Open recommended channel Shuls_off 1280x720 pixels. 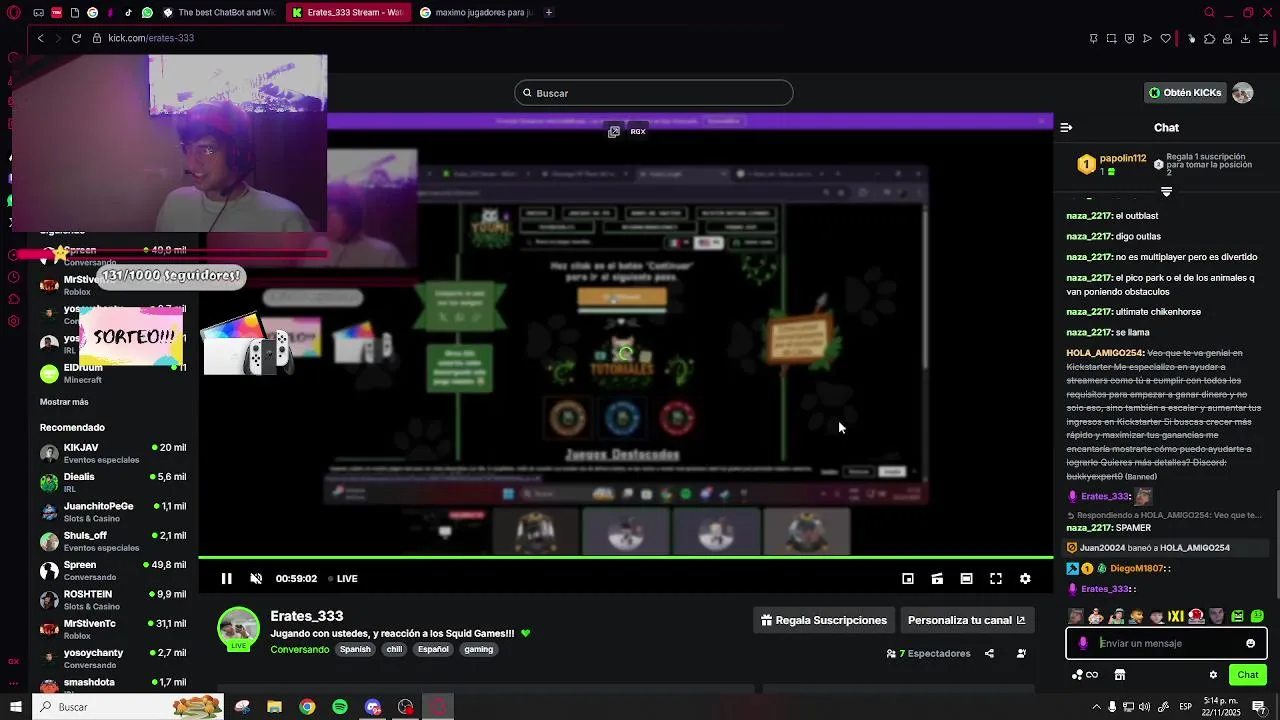point(112,541)
